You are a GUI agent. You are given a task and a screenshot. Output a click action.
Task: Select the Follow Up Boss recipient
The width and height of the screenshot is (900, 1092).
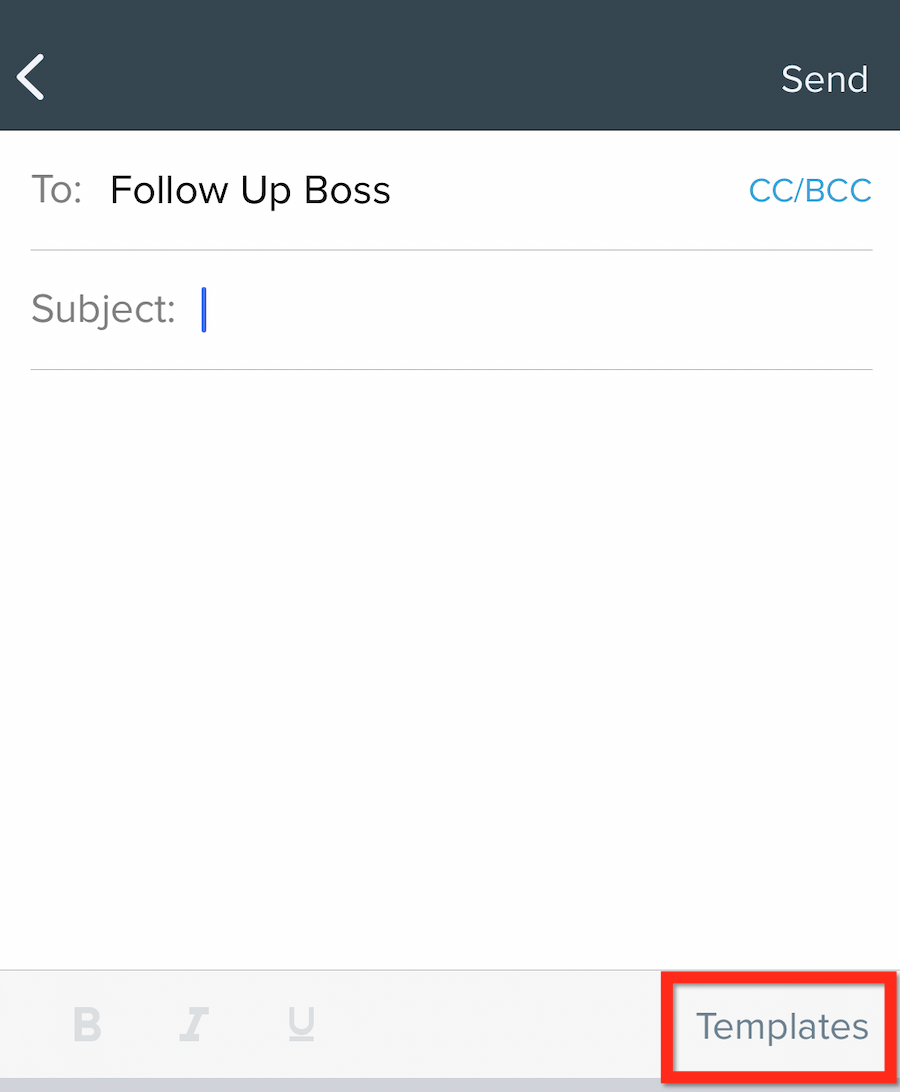click(x=250, y=190)
